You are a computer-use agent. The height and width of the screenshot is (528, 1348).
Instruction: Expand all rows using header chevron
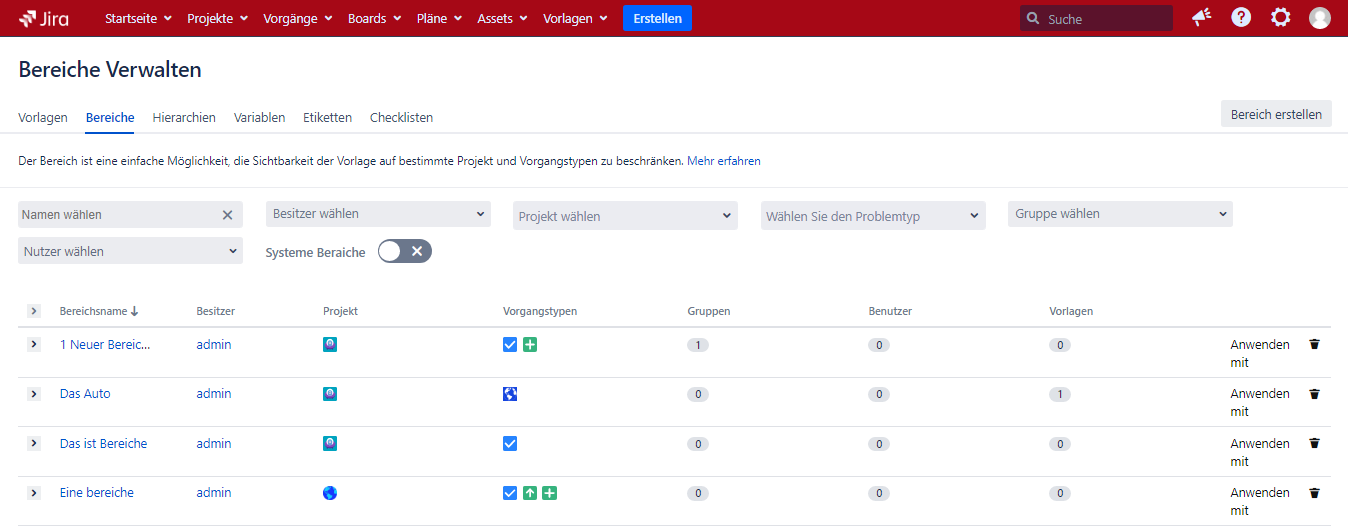33,311
